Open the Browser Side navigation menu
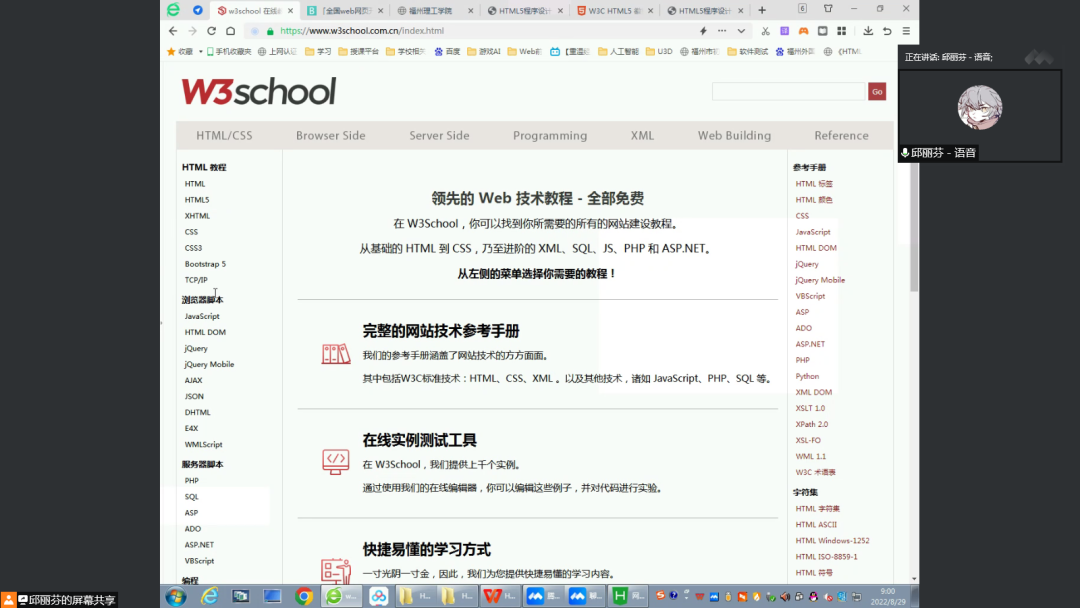 [331, 136]
